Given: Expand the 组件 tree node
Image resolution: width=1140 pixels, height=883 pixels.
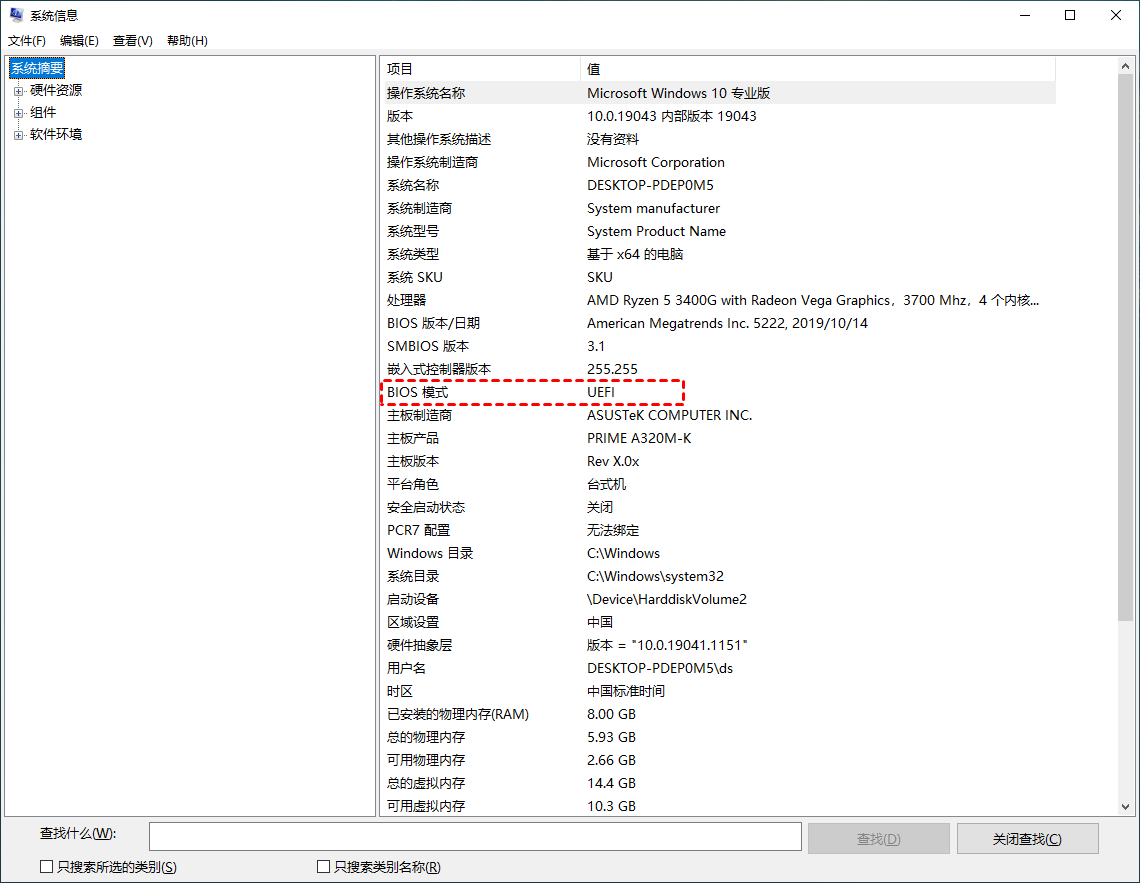Looking at the screenshot, I should [18, 113].
